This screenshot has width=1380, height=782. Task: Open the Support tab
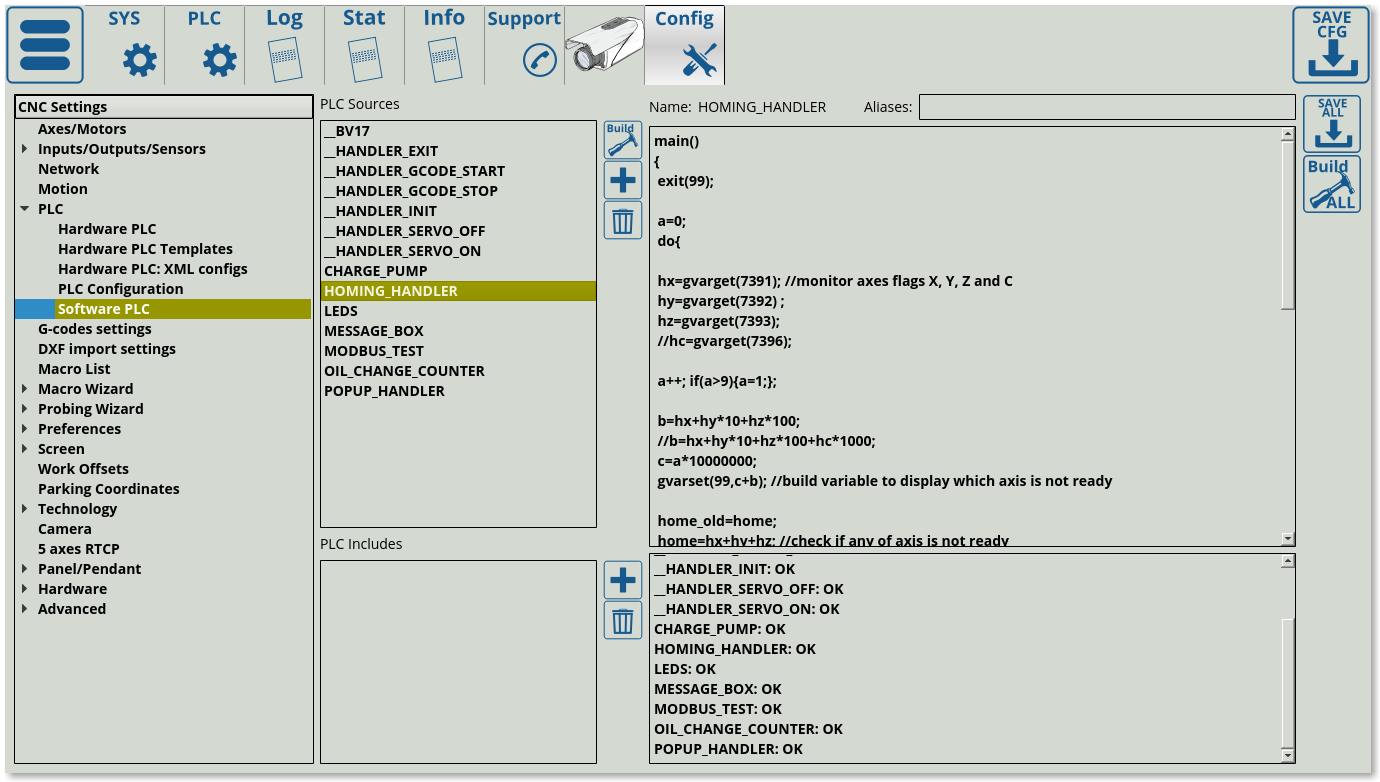(x=524, y=45)
